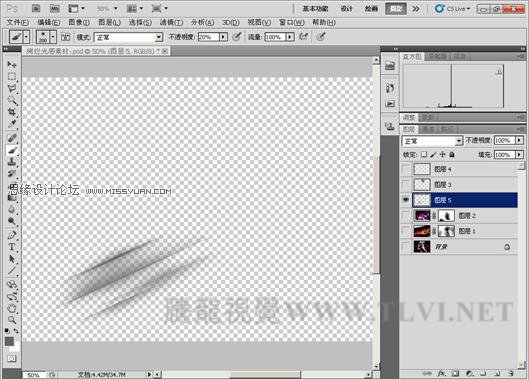The width and height of the screenshot is (529, 380).
Task: Switch to the 绘画 workspace
Action: pyautogui.click(x=371, y=9)
